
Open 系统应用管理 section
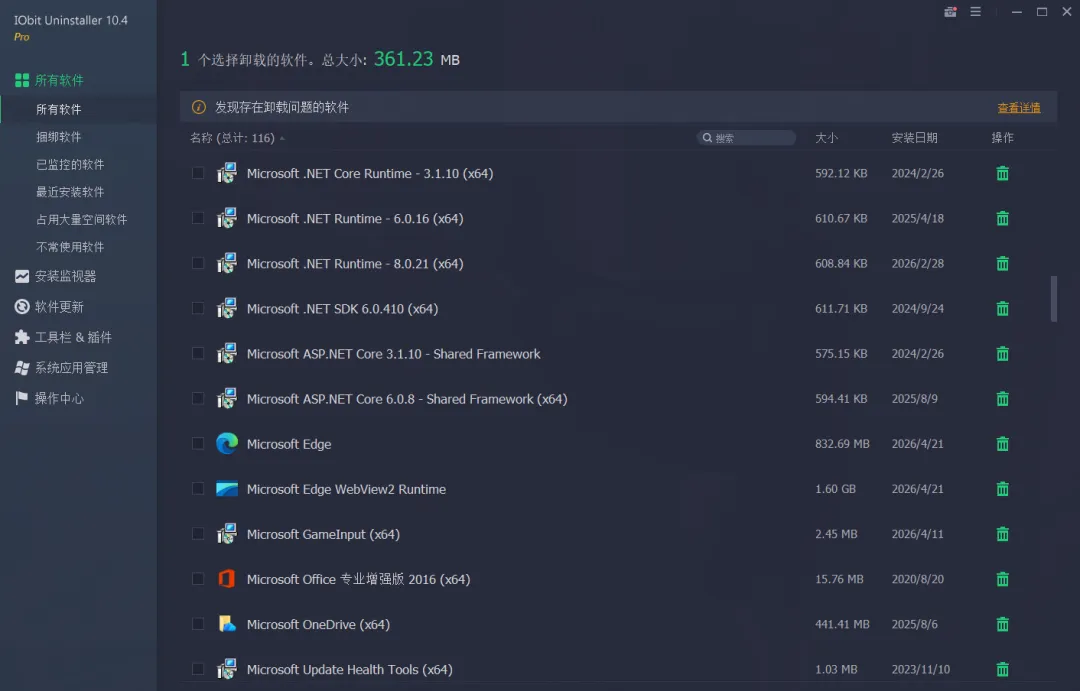(x=72, y=368)
